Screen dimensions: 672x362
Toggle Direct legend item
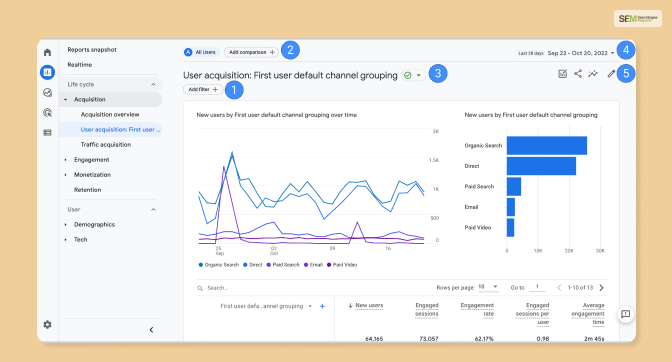pos(252,265)
